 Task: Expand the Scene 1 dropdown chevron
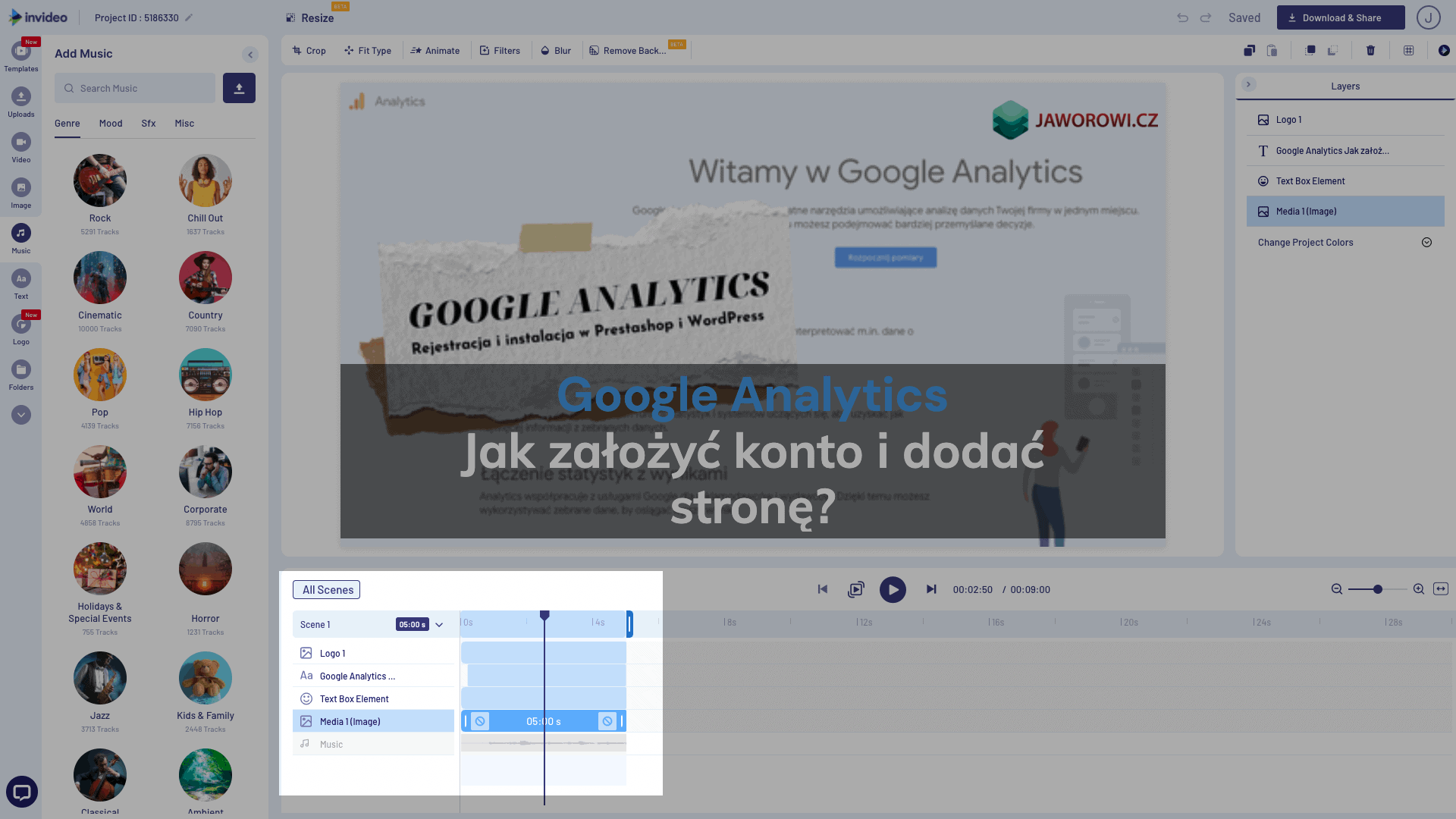point(439,625)
